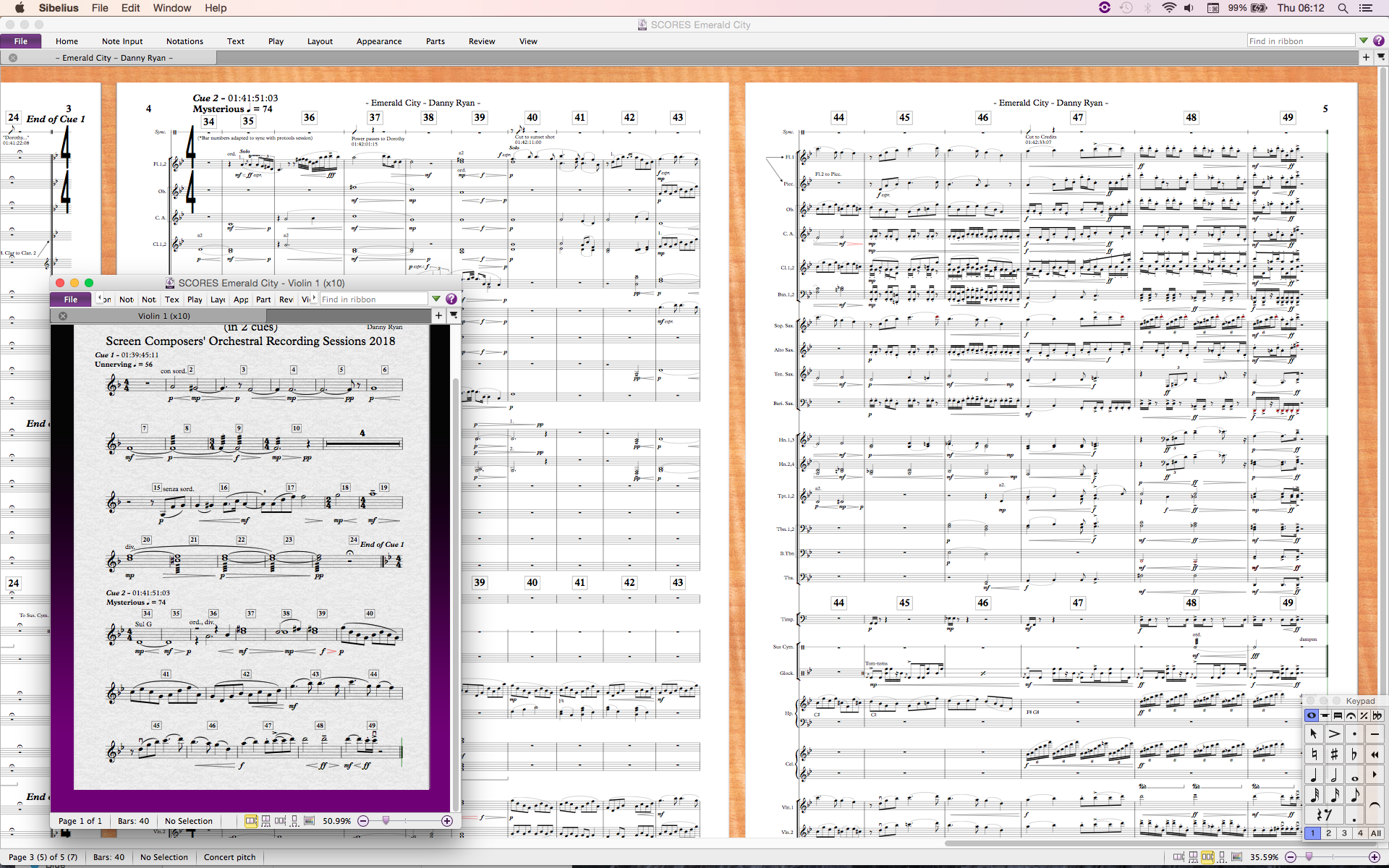Open new tab in main score window
1389x868 pixels.
pos(1366,57)
